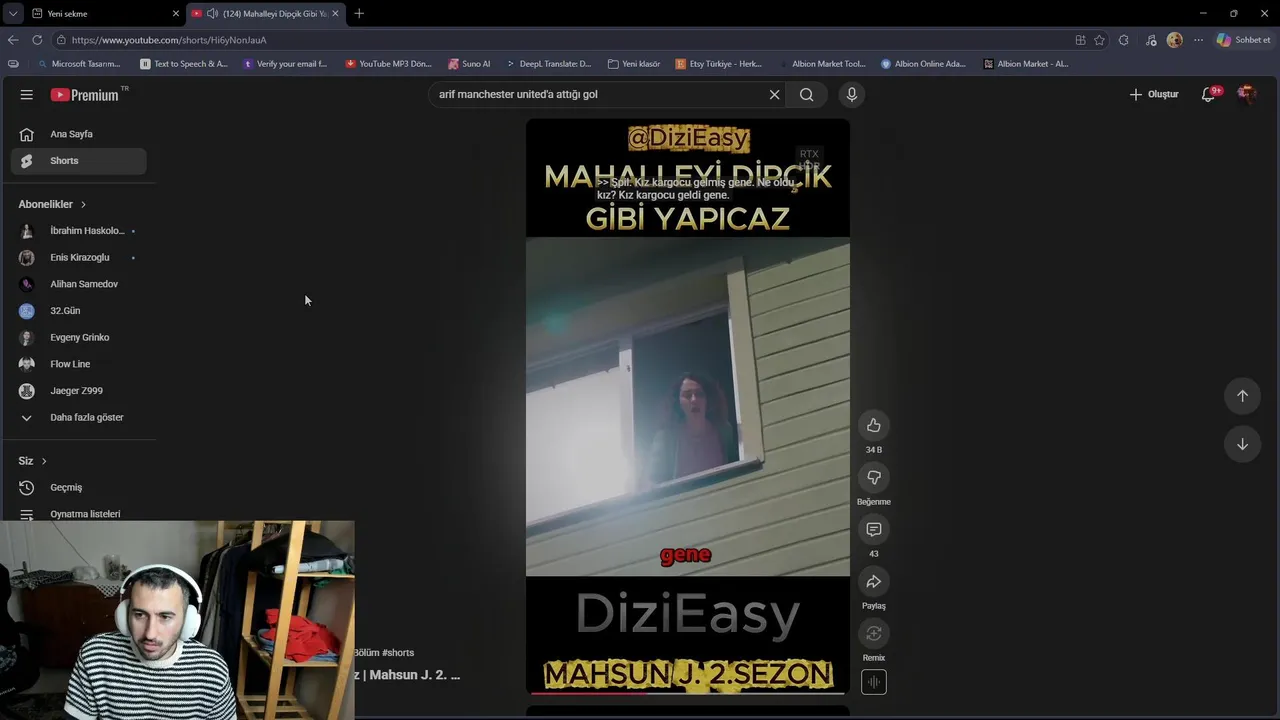The height and width of the screenshot is (720, 1280).
Task: Open the tab list dropdown arrow
Action: click(12, 13)
